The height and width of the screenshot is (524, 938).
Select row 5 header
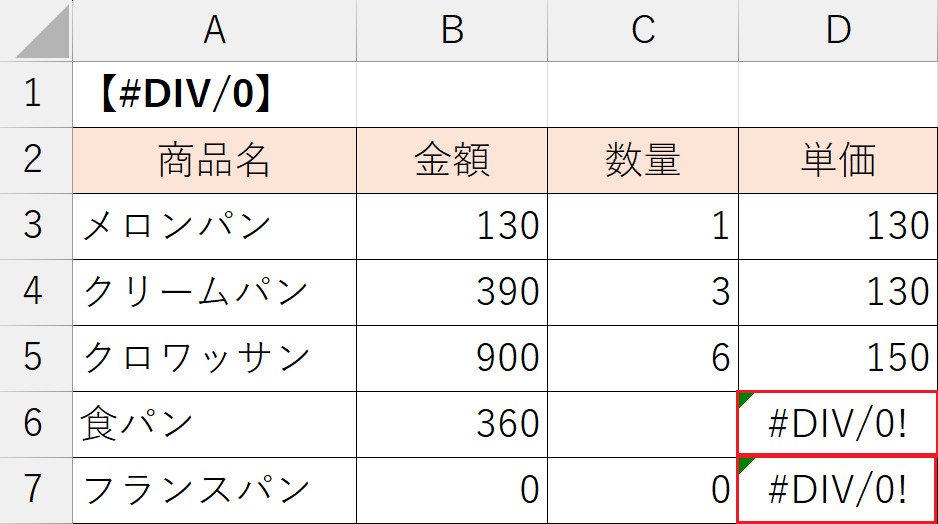[x=34, y=358]
